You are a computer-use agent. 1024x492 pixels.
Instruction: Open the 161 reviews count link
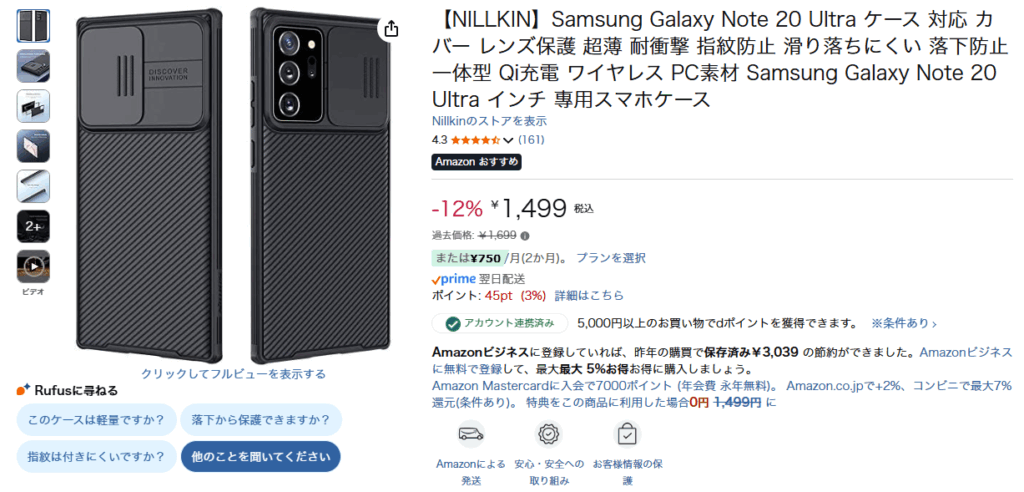click(x=531, y=140)
